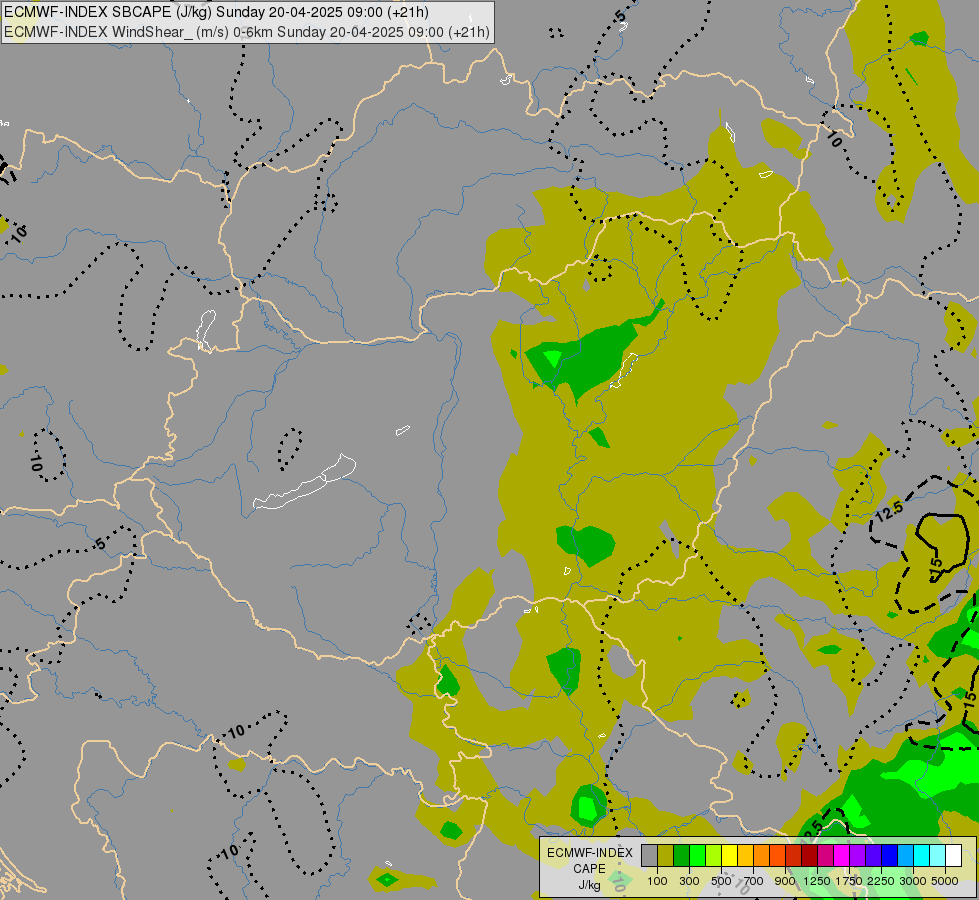Screen dimensions: 979x900
Task: Click the SBCAPE (J/kg) title line
Action: pos(216,12)
